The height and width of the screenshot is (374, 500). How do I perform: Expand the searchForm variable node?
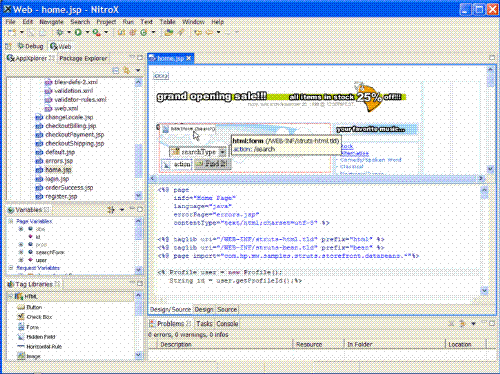(21, 252)
